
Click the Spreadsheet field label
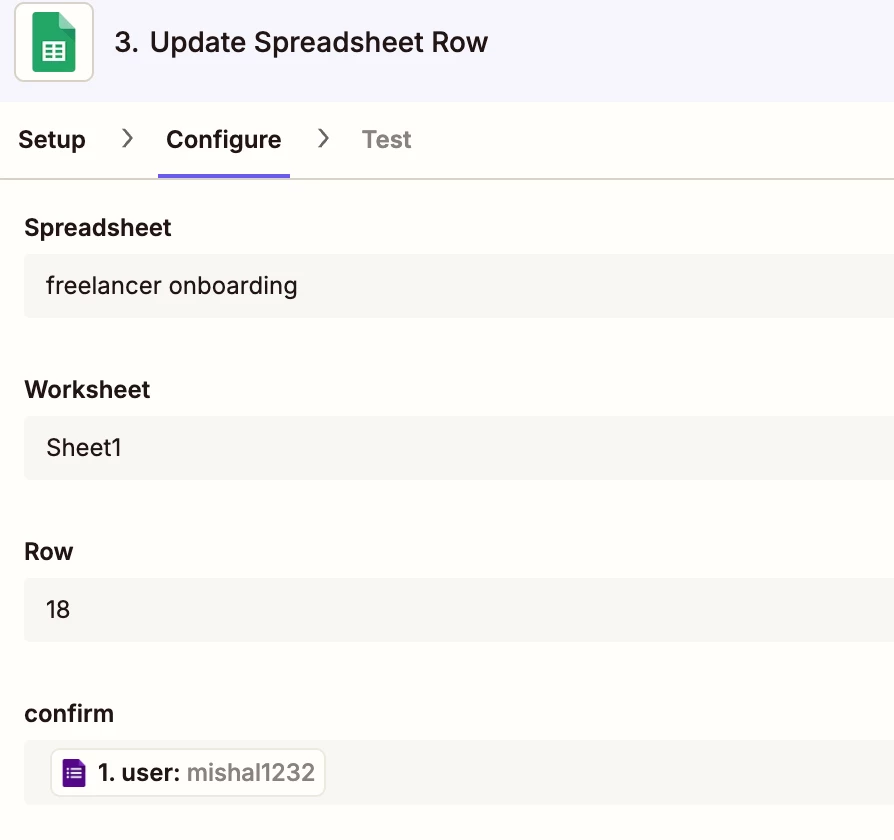point(97,228)
